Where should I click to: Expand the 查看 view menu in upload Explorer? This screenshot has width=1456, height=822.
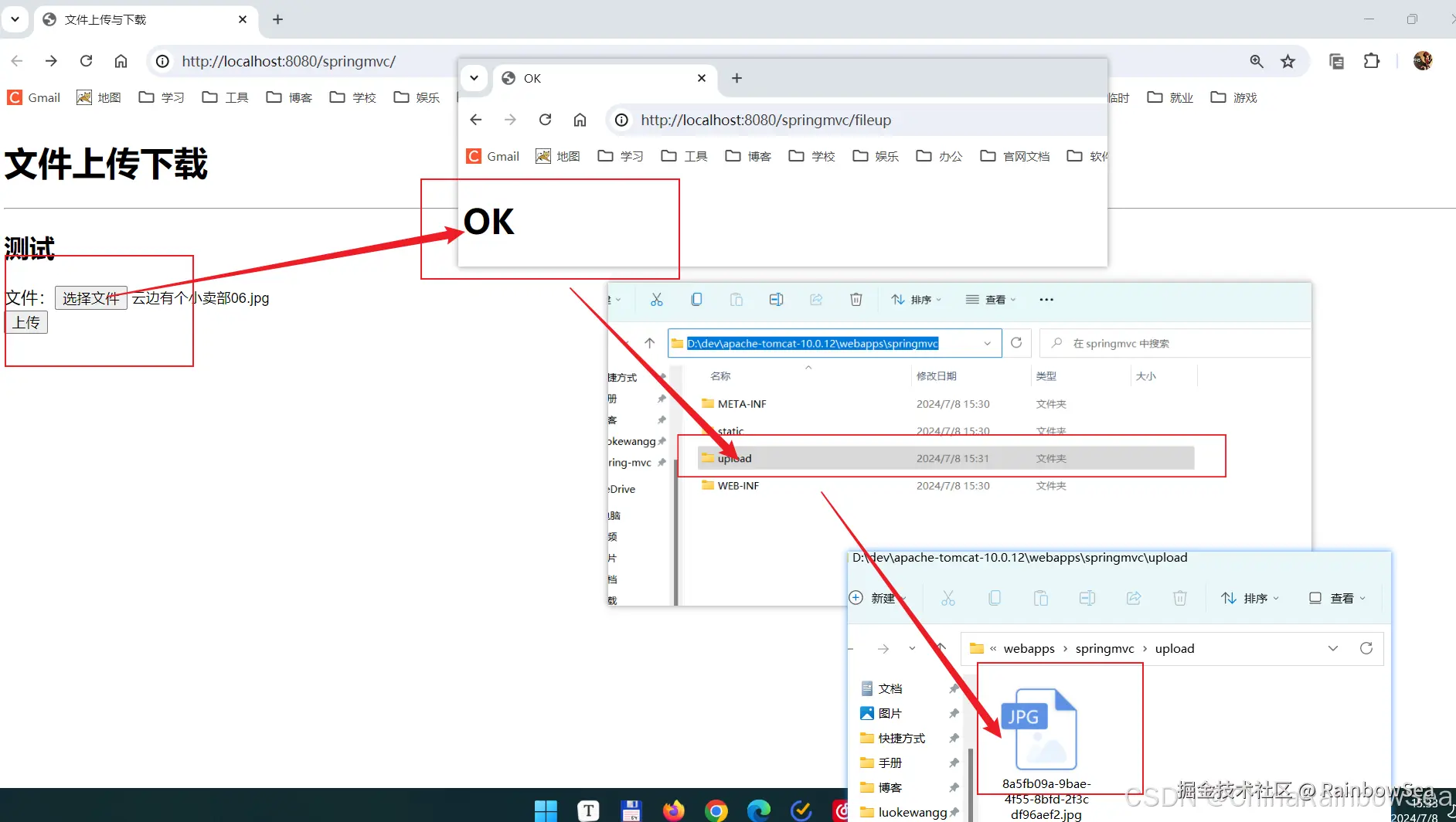(x=1338, y=598)
